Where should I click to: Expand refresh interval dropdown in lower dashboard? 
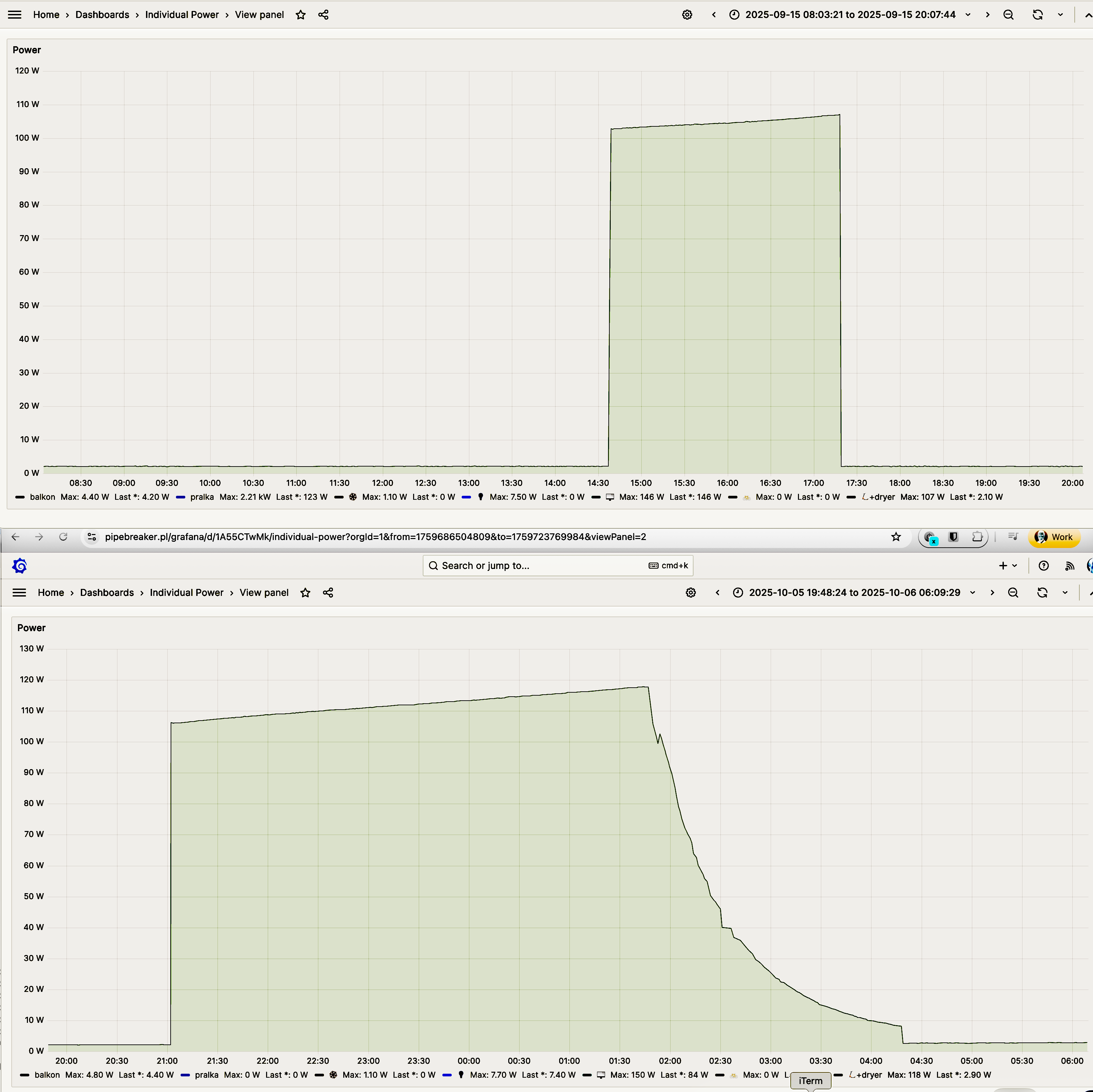tap(1065, 593)
